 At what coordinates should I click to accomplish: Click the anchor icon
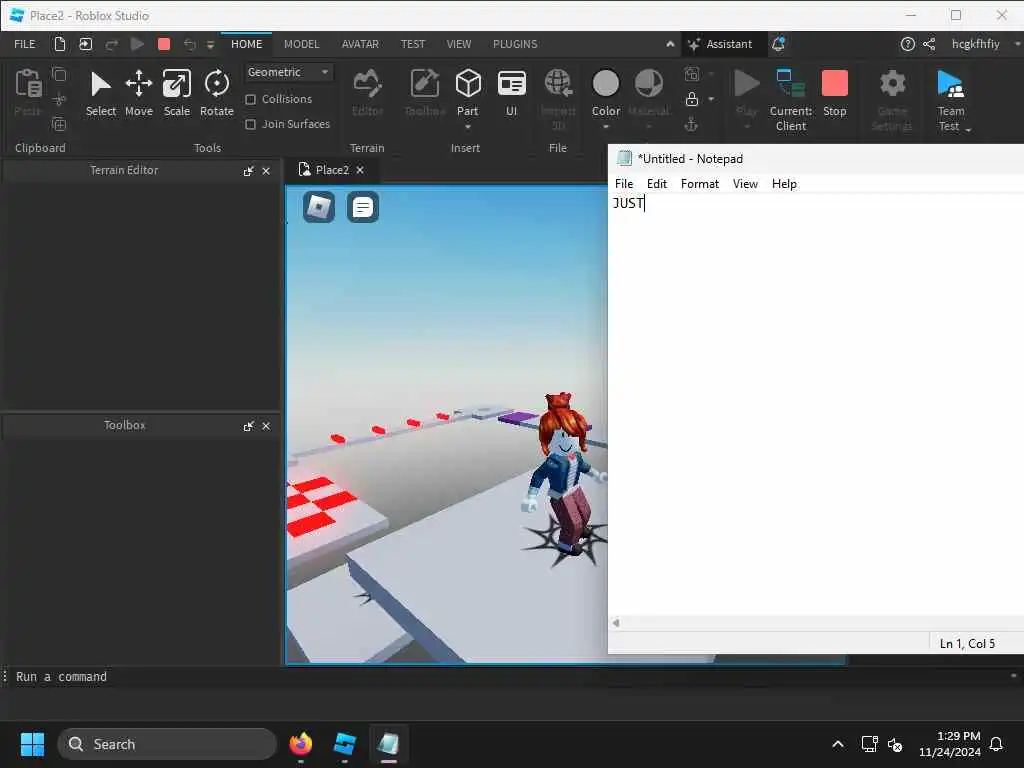692,124
